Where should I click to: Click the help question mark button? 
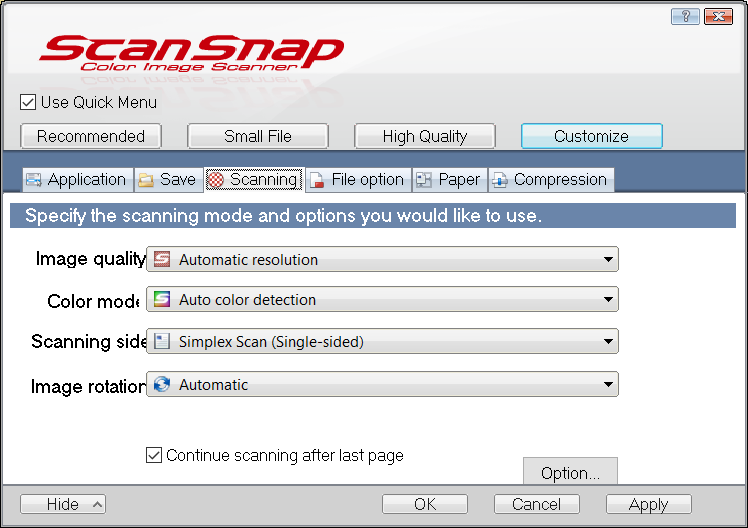click(x=685, y=17)
